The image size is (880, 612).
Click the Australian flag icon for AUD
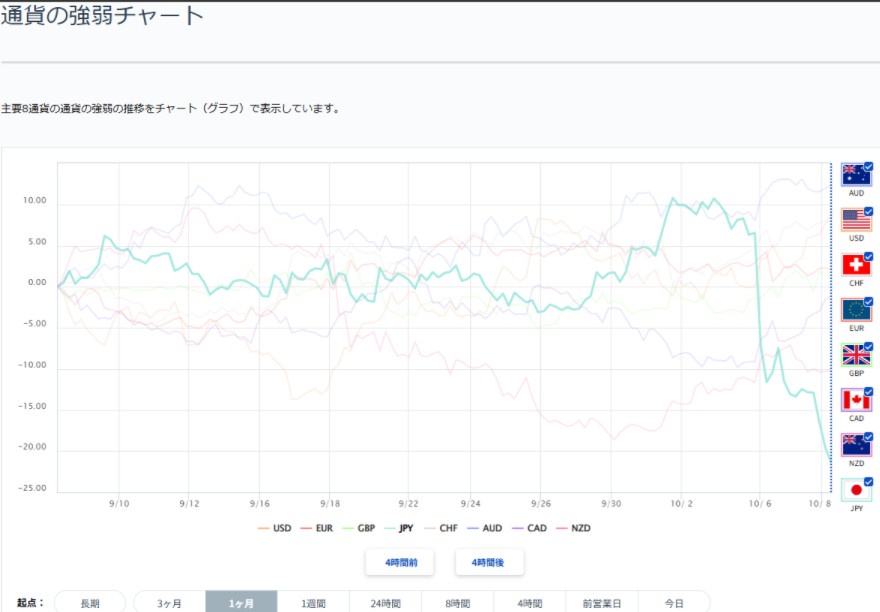pos(855,175)
